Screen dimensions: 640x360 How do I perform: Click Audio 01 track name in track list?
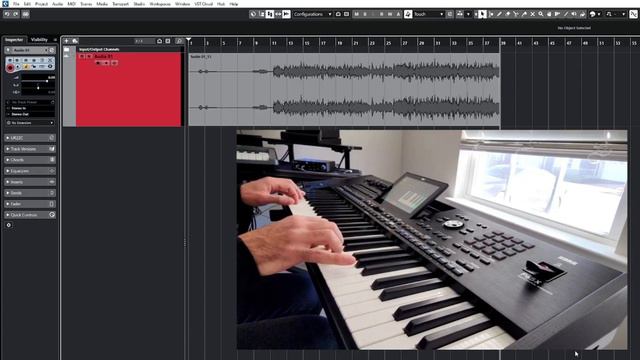(104, 56)
